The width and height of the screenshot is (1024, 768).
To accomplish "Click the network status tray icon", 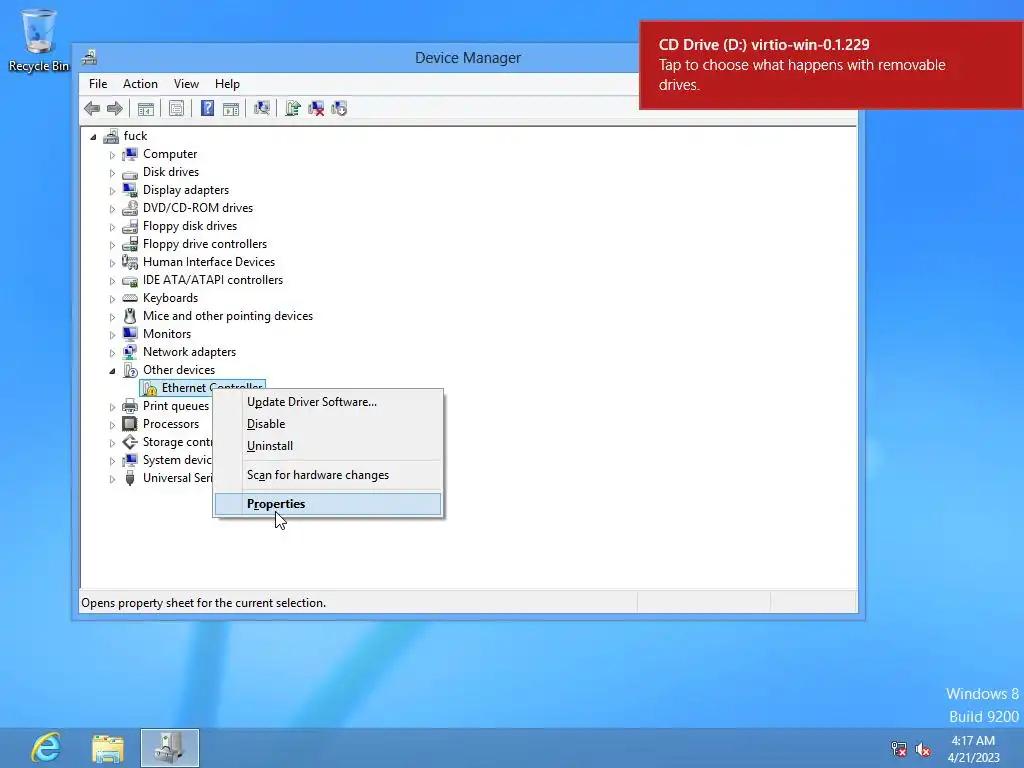I will pos(899,749).
